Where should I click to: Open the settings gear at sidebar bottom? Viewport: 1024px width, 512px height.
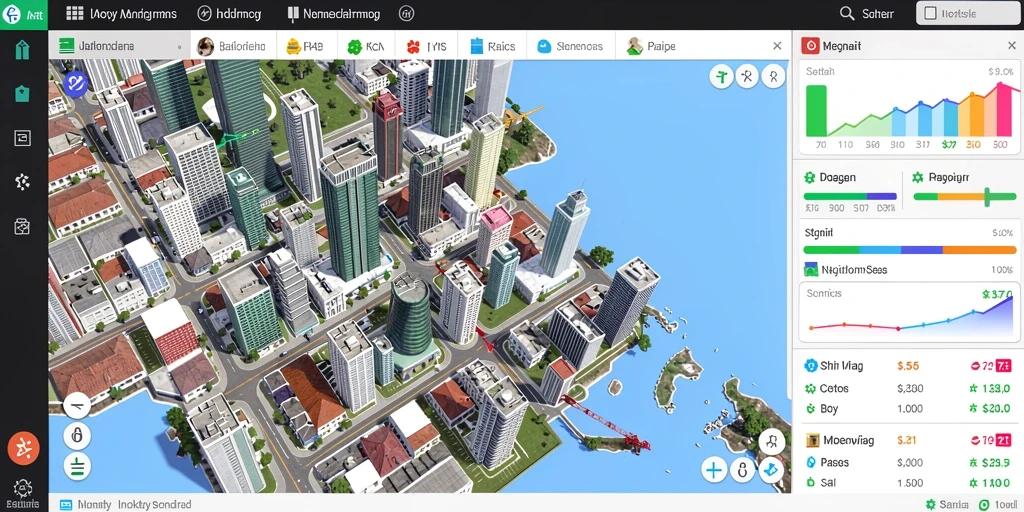(x=23, y=489)
